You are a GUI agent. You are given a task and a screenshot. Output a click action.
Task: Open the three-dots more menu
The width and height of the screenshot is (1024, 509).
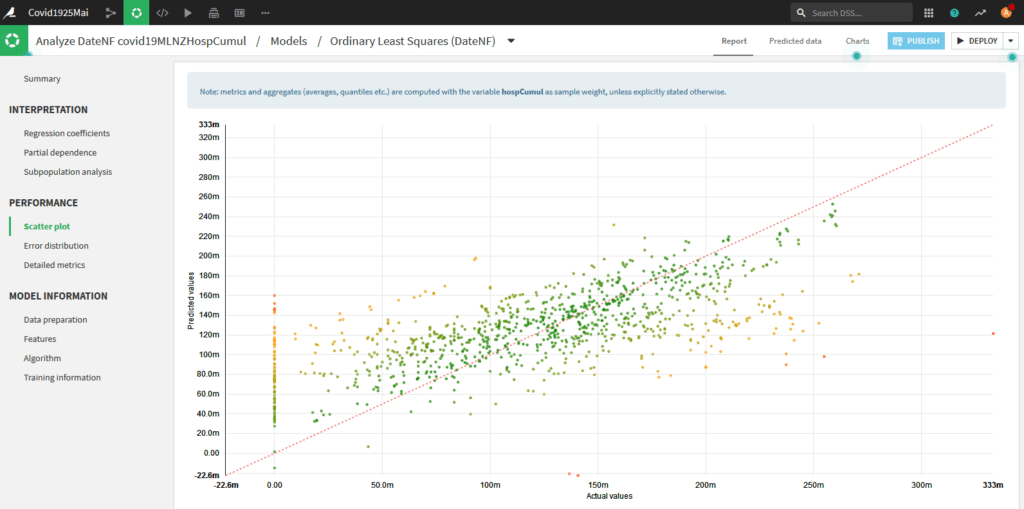[265, 12]
